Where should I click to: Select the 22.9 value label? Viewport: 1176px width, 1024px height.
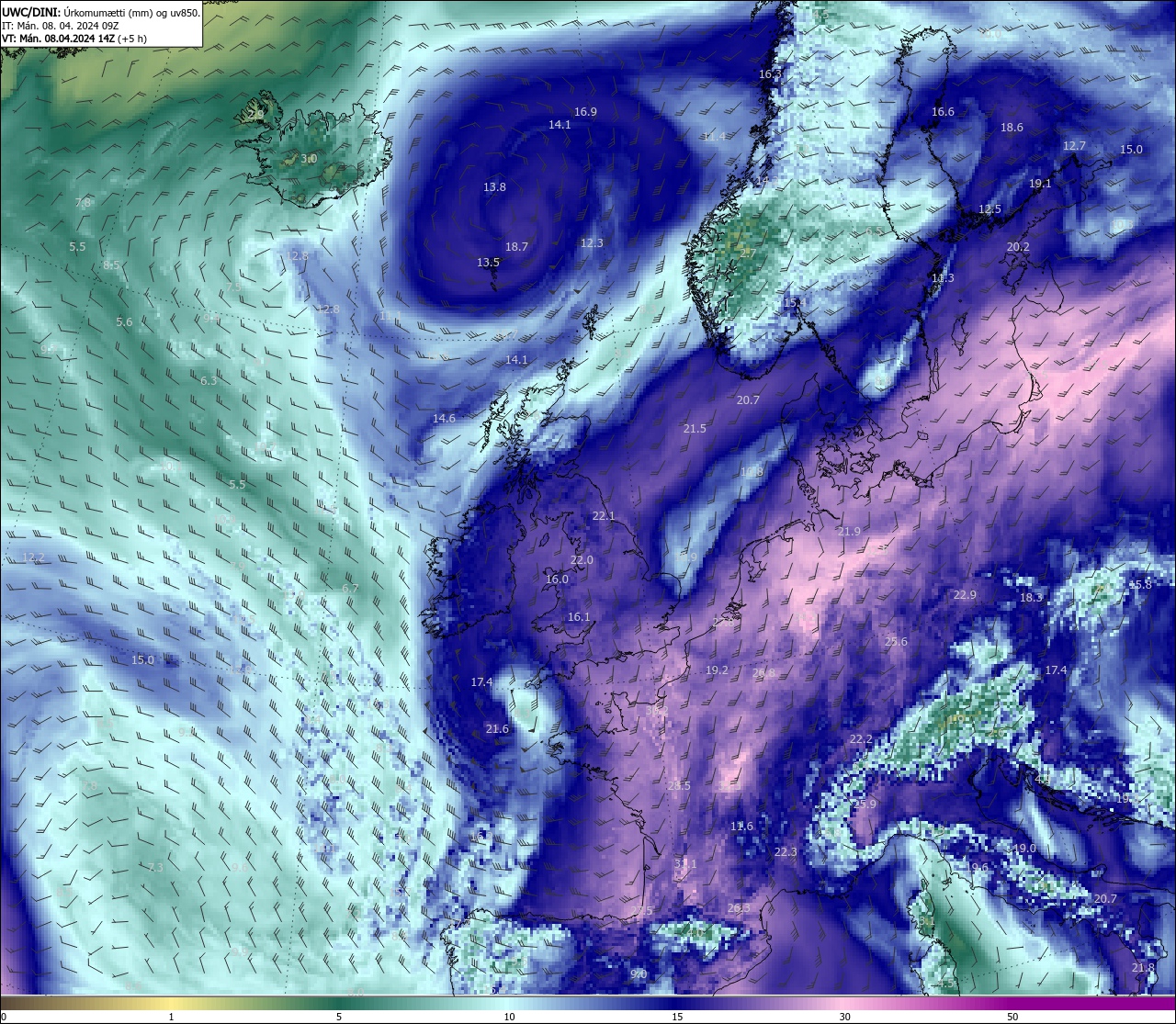(x=965, y=595)
